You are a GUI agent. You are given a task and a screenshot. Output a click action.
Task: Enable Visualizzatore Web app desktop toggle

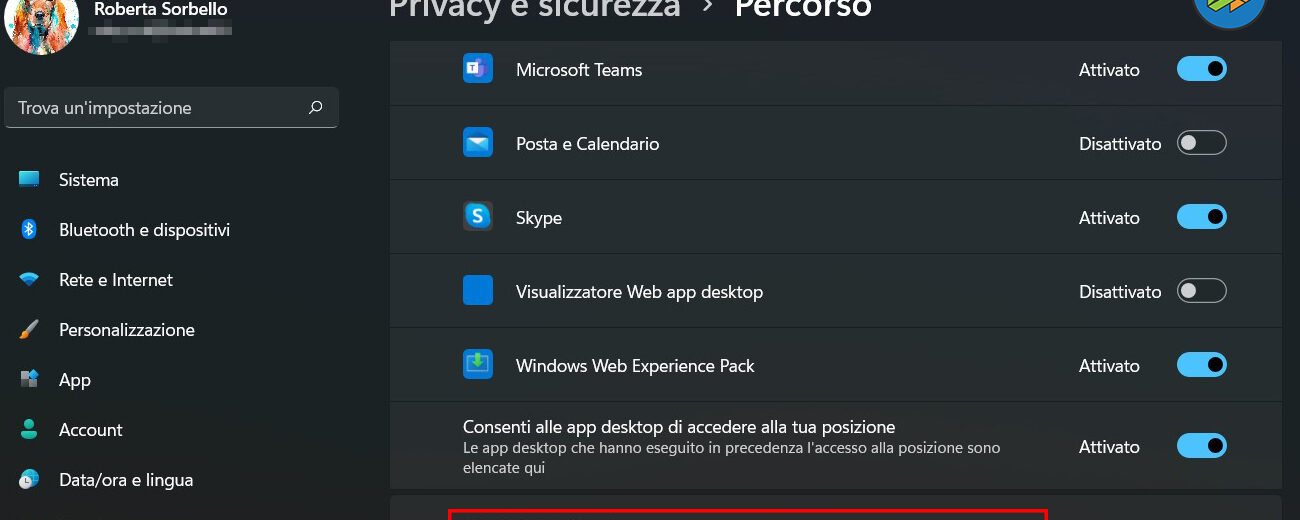coord(1201,291)
